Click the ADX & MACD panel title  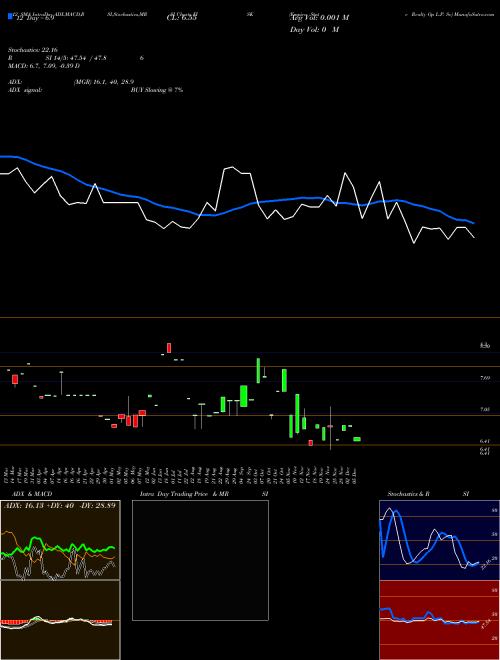coord(31,494)
